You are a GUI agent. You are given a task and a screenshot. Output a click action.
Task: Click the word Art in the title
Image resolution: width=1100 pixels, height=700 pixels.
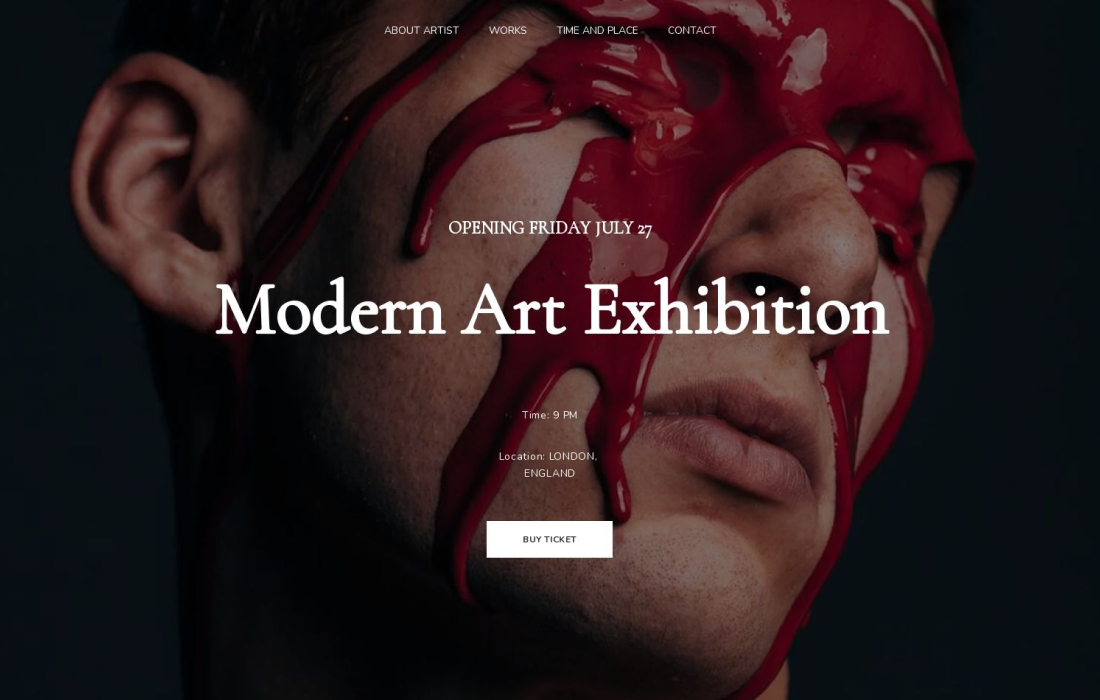pyautogui.click(x=513, y=309)
